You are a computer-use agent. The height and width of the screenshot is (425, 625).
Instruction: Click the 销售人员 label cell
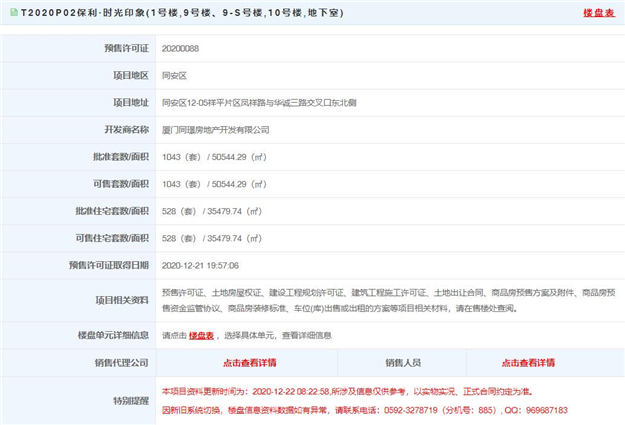(x=403, y=363)
